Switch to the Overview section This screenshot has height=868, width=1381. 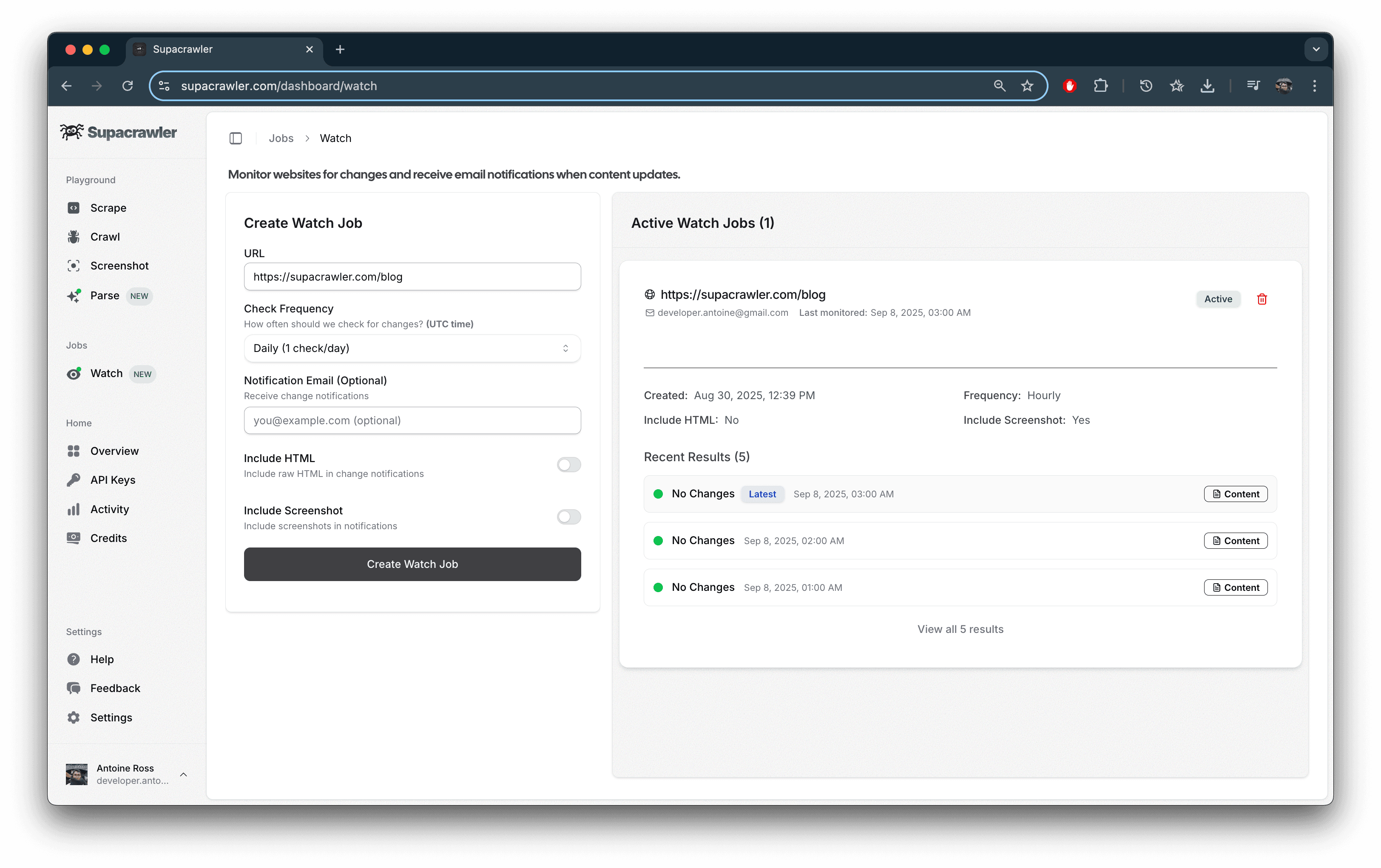coord(114,451)
